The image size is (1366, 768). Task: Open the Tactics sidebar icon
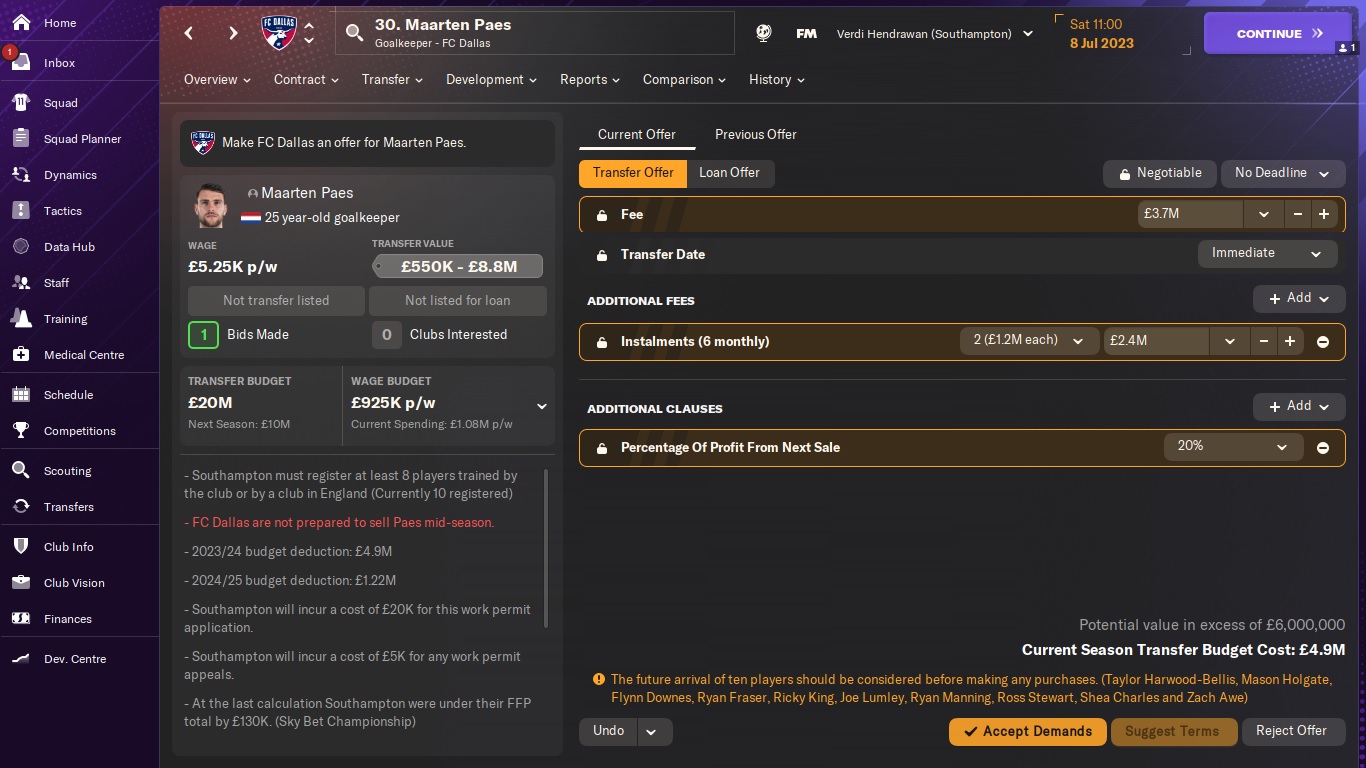(21, 211)
